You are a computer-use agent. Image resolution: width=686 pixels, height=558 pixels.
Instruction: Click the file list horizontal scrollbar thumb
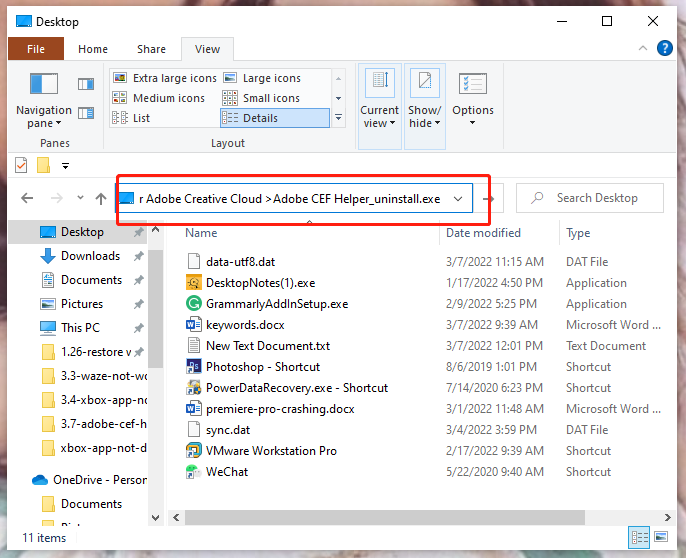click(385, 517)
